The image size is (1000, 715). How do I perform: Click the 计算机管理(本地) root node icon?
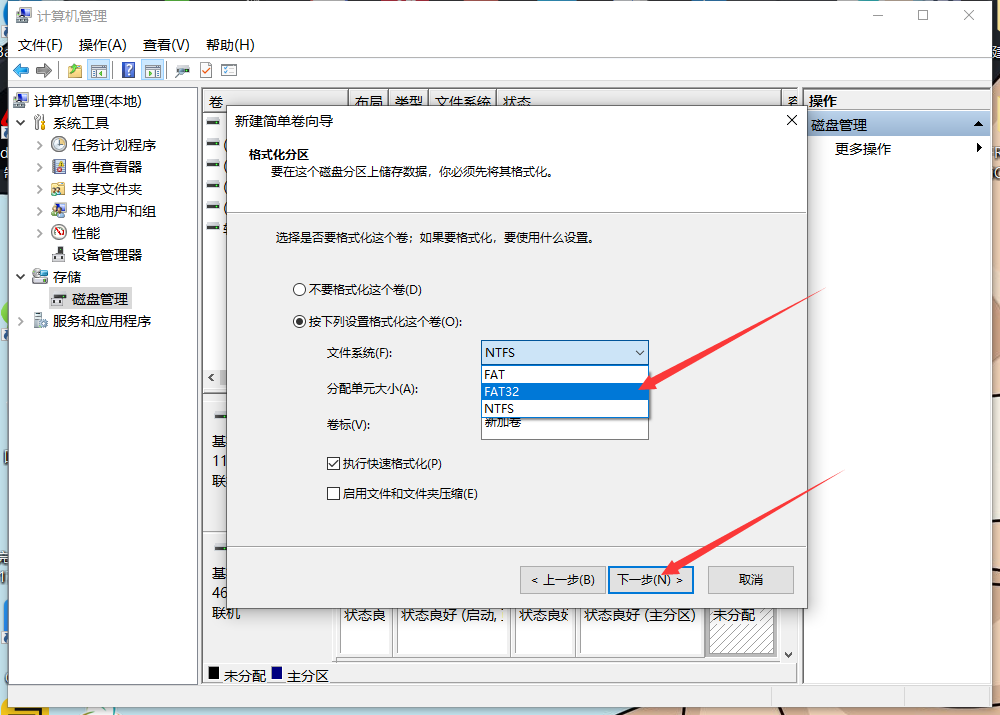(x=21, y=101)
